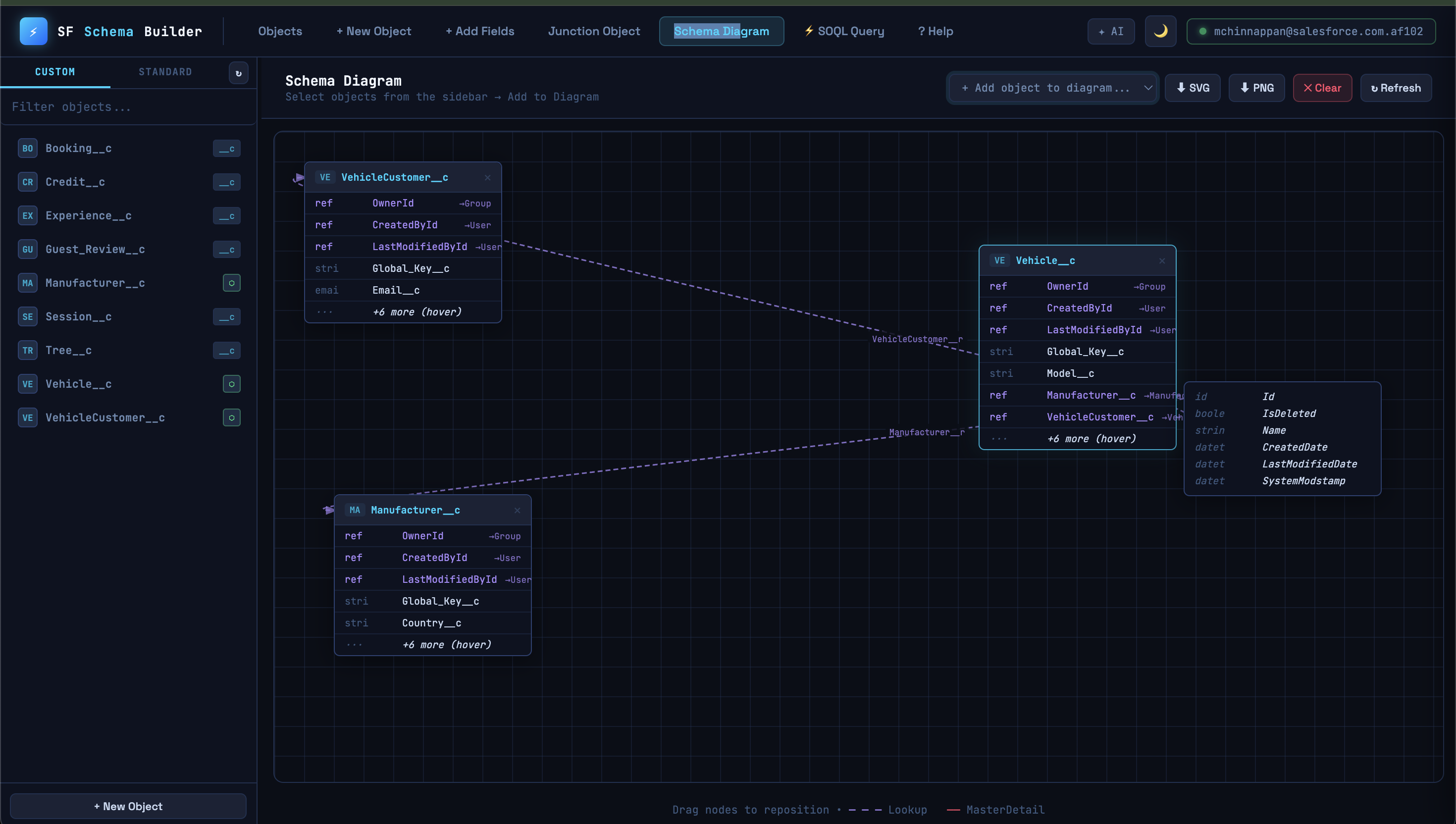Refresh the schema diagram
The width and height of the screenshot is (1456, 824).
point(1396,88)
